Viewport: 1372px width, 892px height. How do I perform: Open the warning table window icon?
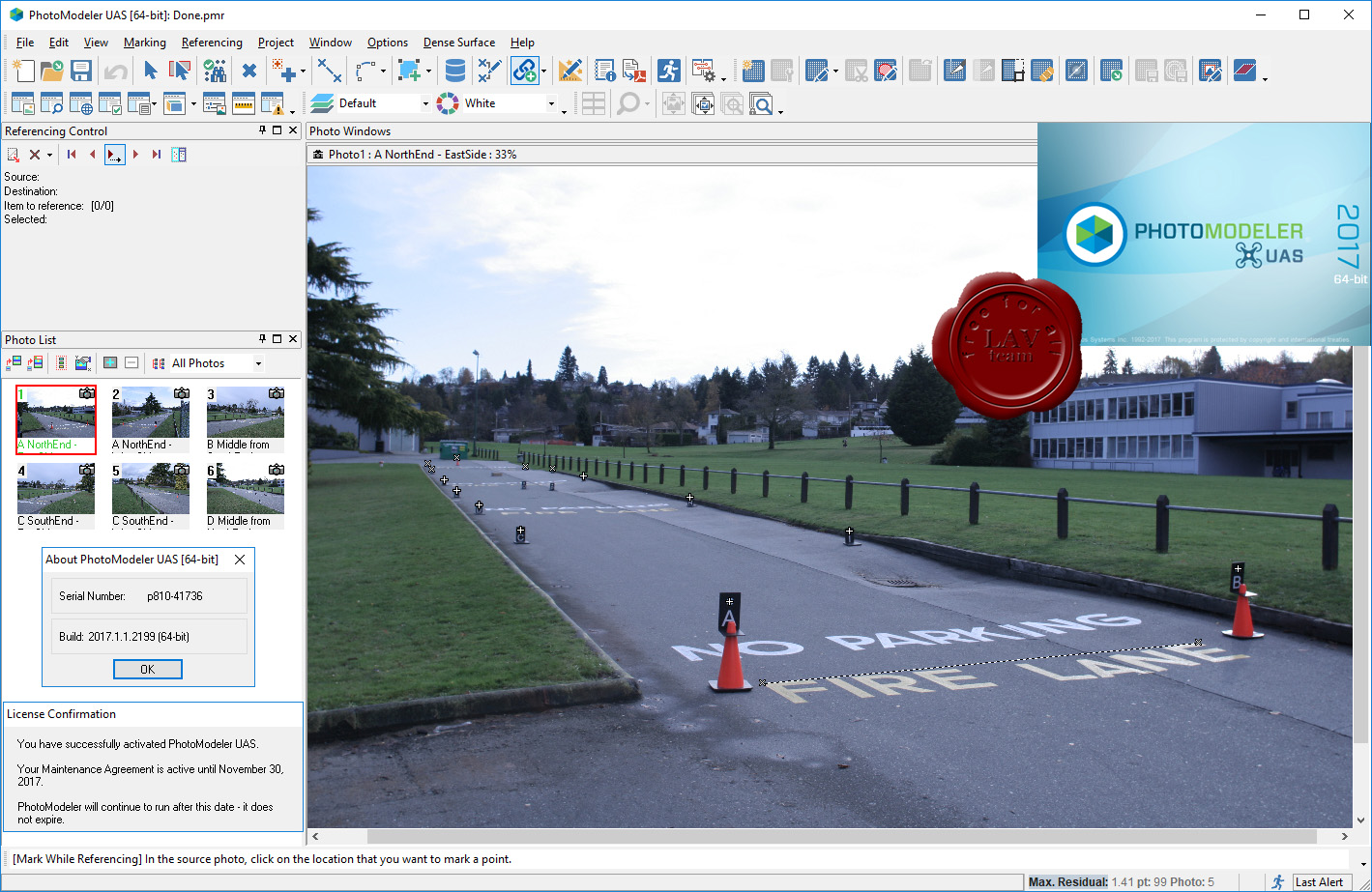click(272, 103)
